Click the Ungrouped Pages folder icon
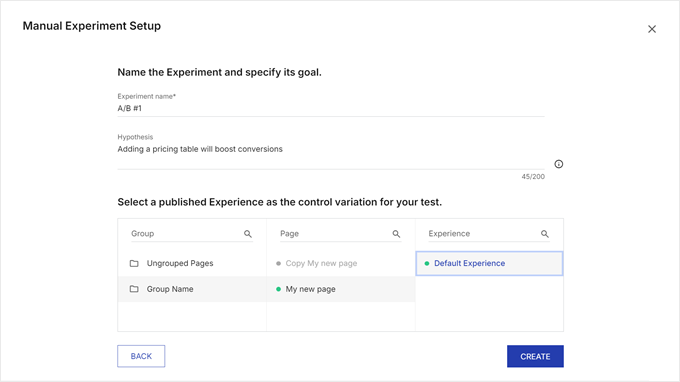 click(134, 263)
